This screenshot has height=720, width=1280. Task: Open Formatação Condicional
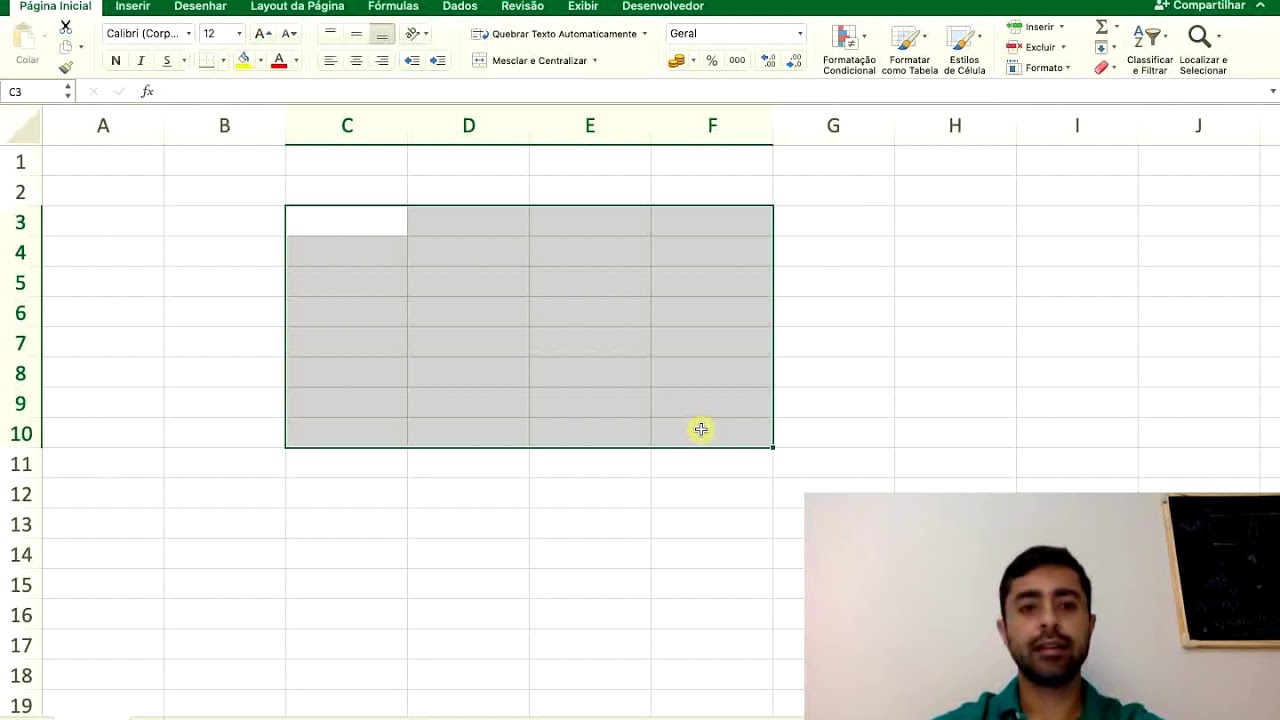click(x=849, y=50)
